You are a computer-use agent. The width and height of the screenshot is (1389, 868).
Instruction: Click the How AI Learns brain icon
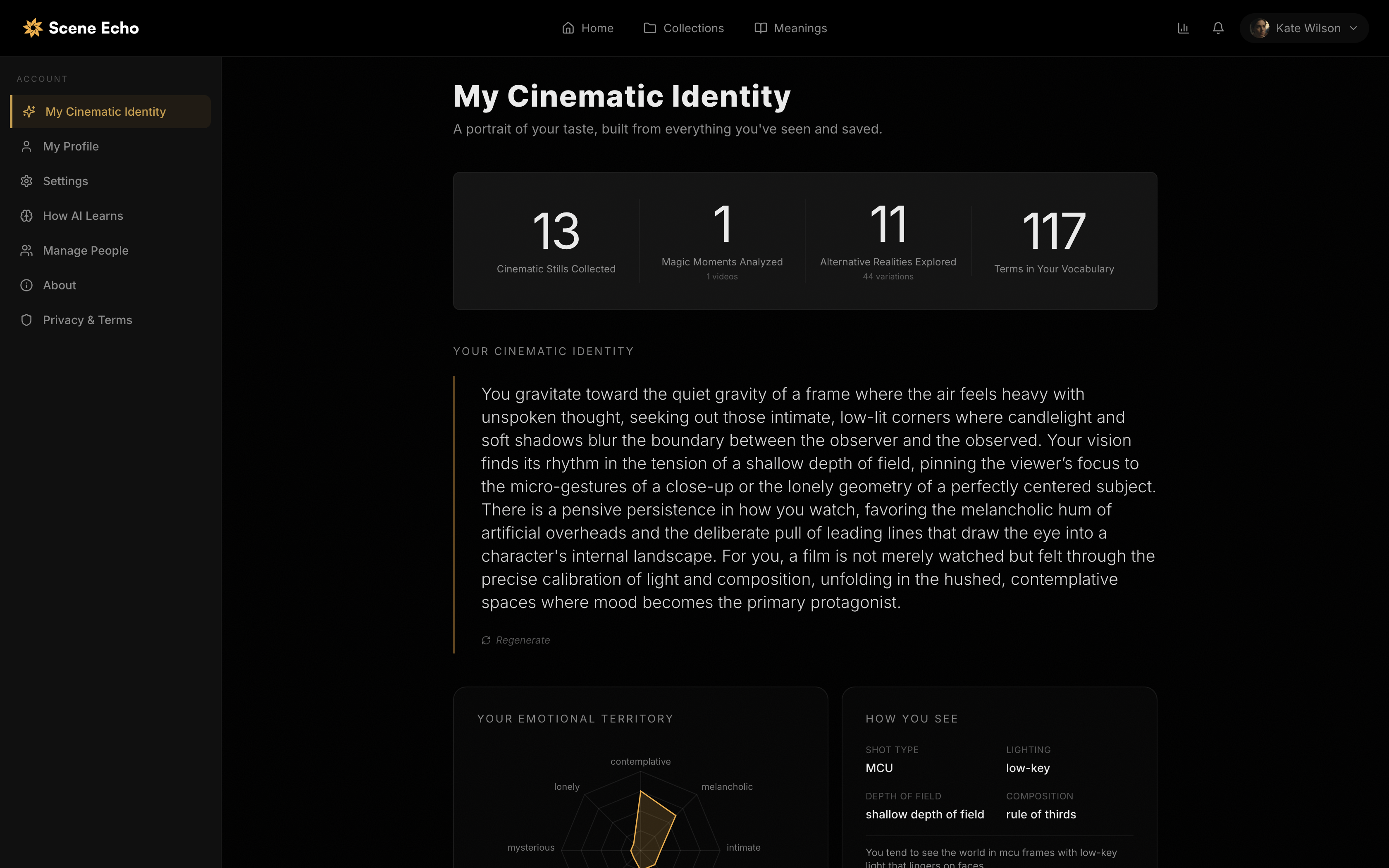click(26, 216)
